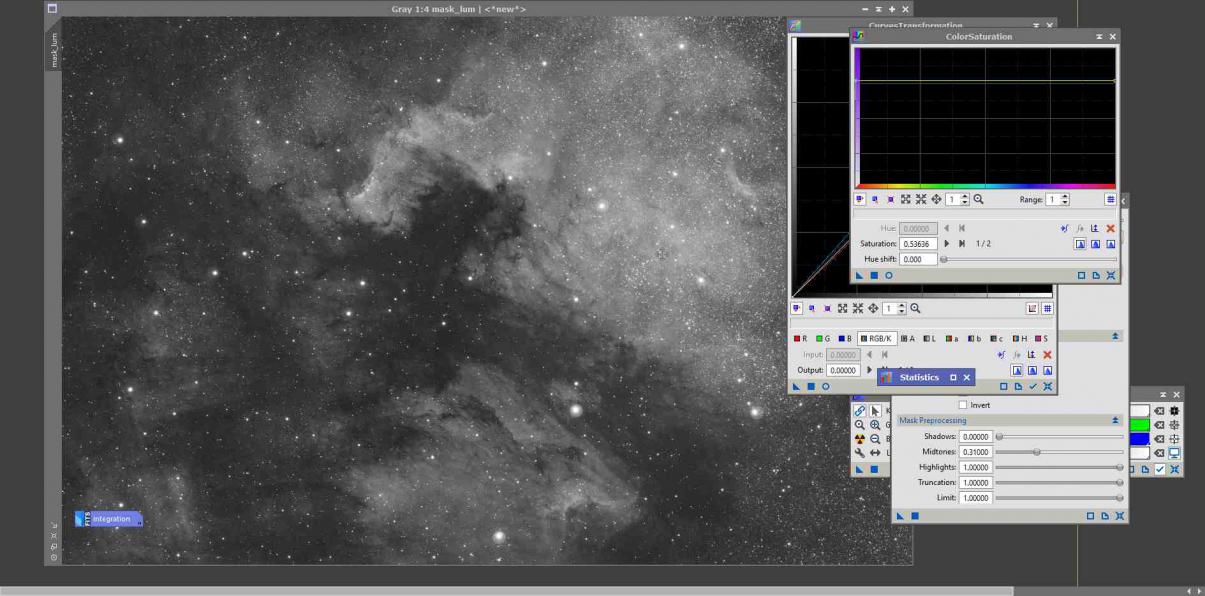1205x596 pixels.
Task: Choose delete point mode in ColorSaturation
Action: tap(890, 199)
